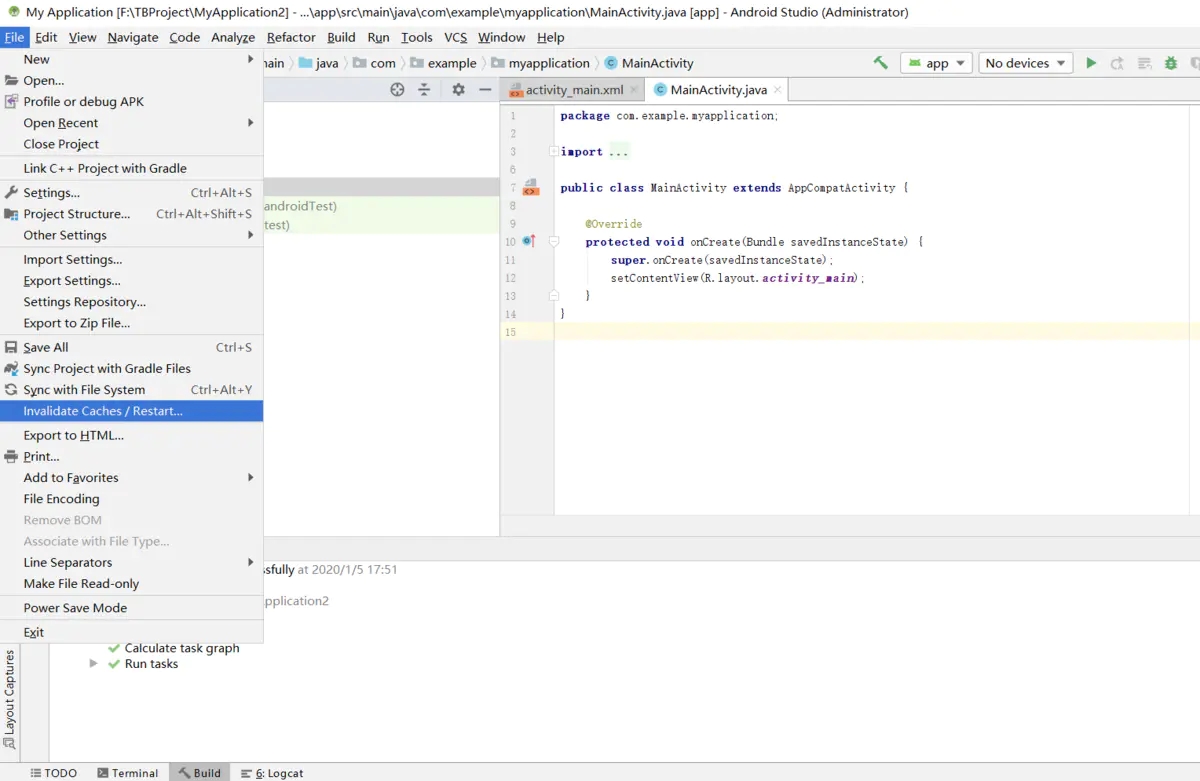This screenshot has width=1200, height=781.
Task: Click the empty line 15 in the editor
Action: (x=877, y=332)
